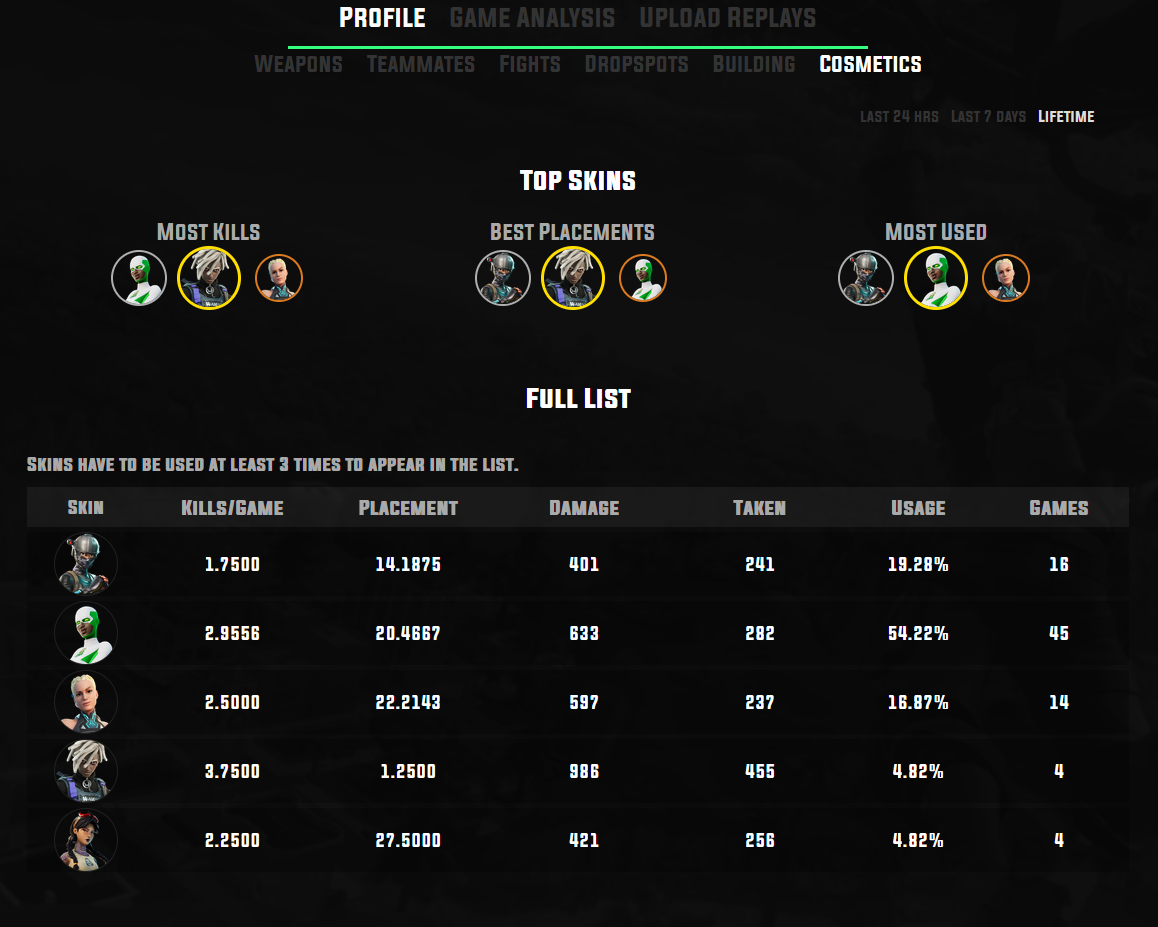Switch to the Dropspots sub-tab
Screen dimensions: 1158x927
tap(637, 64)
